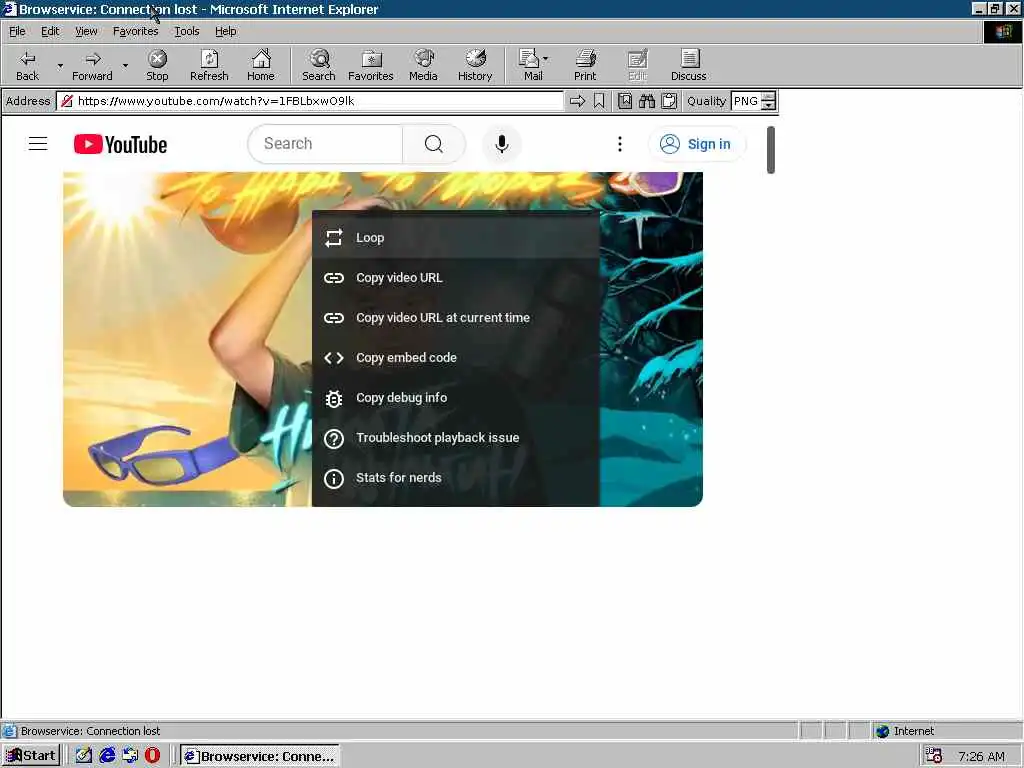Open the Favorites menu
The height and width of the screenshot is (768, 1024).
click(x=135, y=31)
